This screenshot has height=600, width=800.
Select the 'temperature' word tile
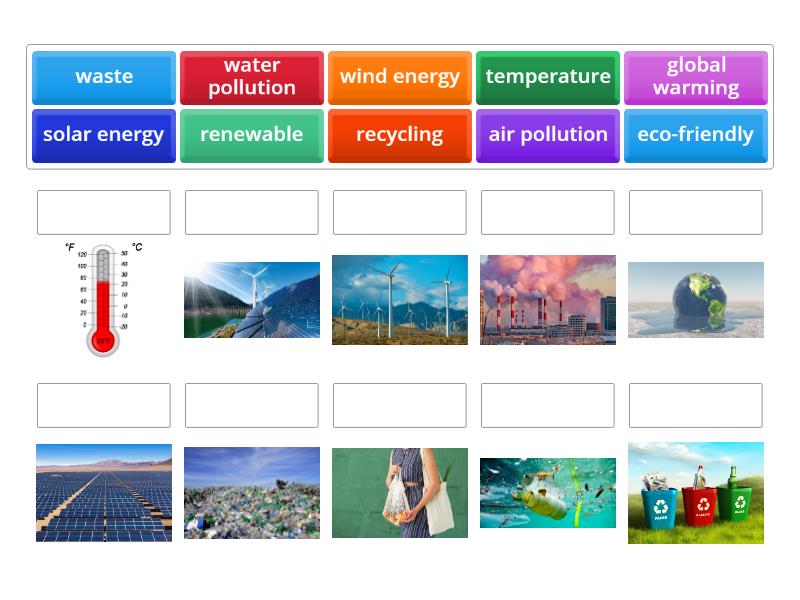[547, 77]
